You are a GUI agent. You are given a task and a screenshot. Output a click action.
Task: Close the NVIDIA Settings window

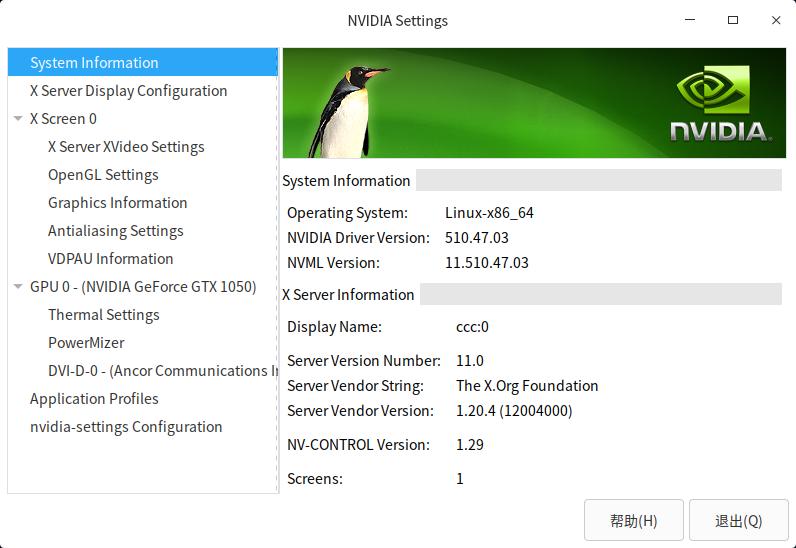776,20
